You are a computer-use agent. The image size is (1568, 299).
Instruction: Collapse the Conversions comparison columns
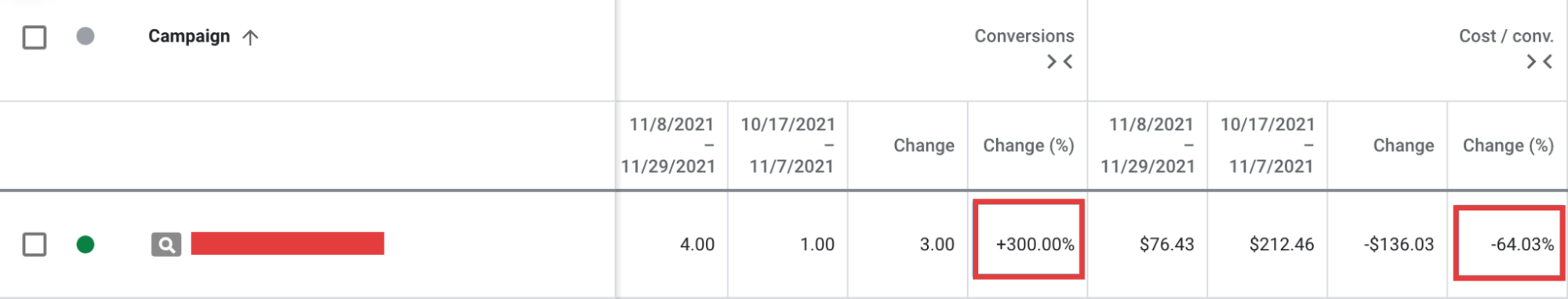pos(1060,61)
